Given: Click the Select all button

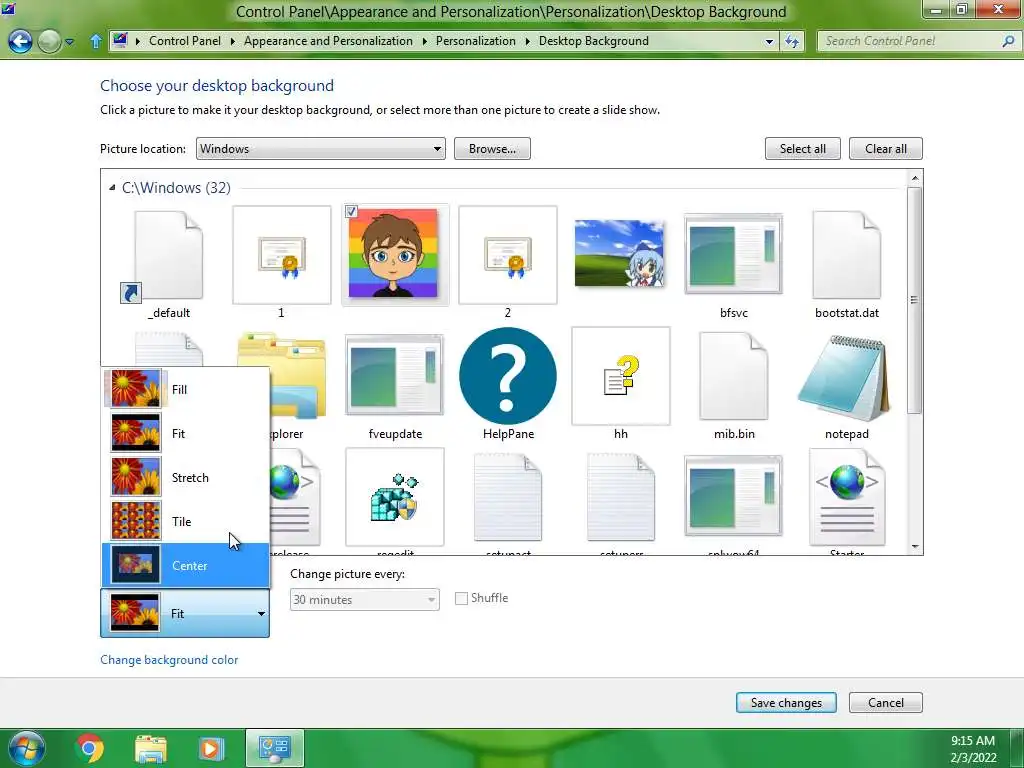Looking at the screenshot, I should 803,149.
